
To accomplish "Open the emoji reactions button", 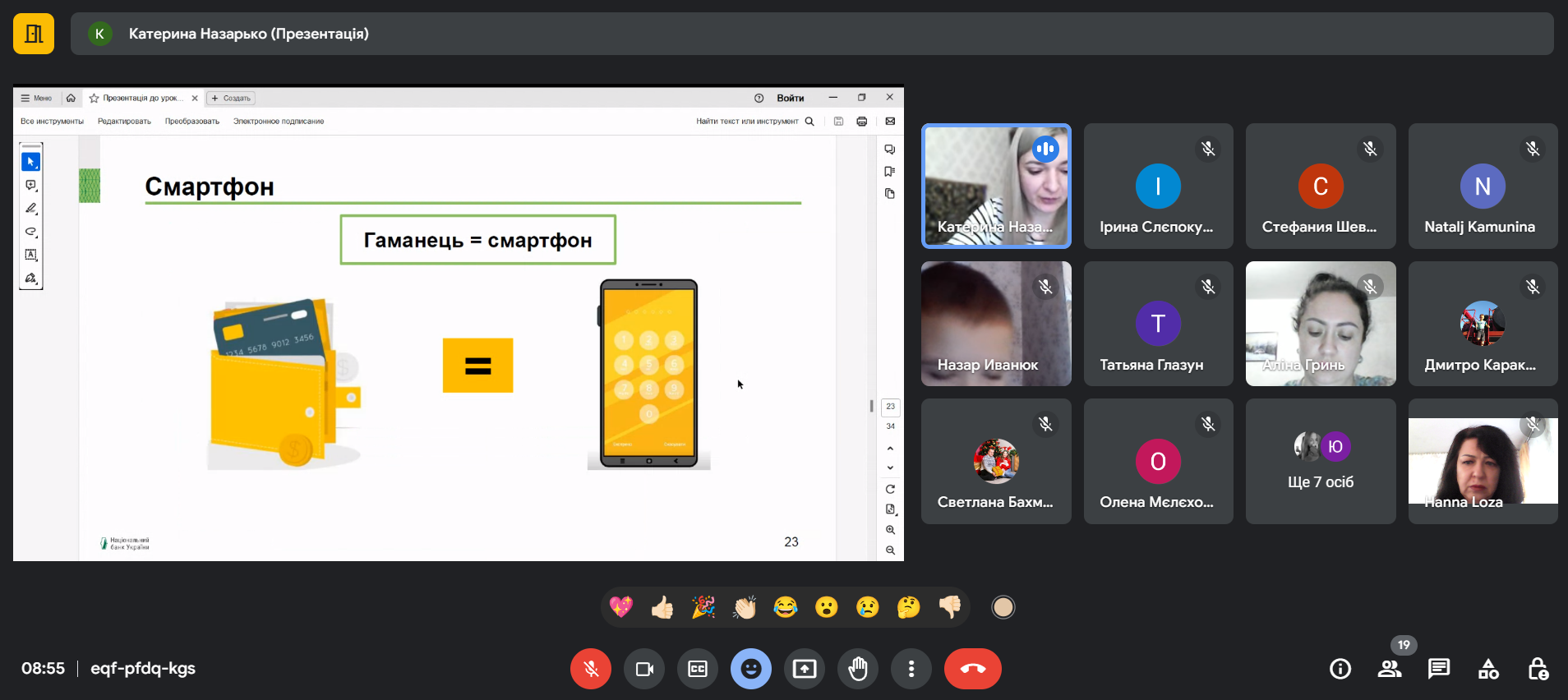I will pyautogui.click(x=751, y=669).
